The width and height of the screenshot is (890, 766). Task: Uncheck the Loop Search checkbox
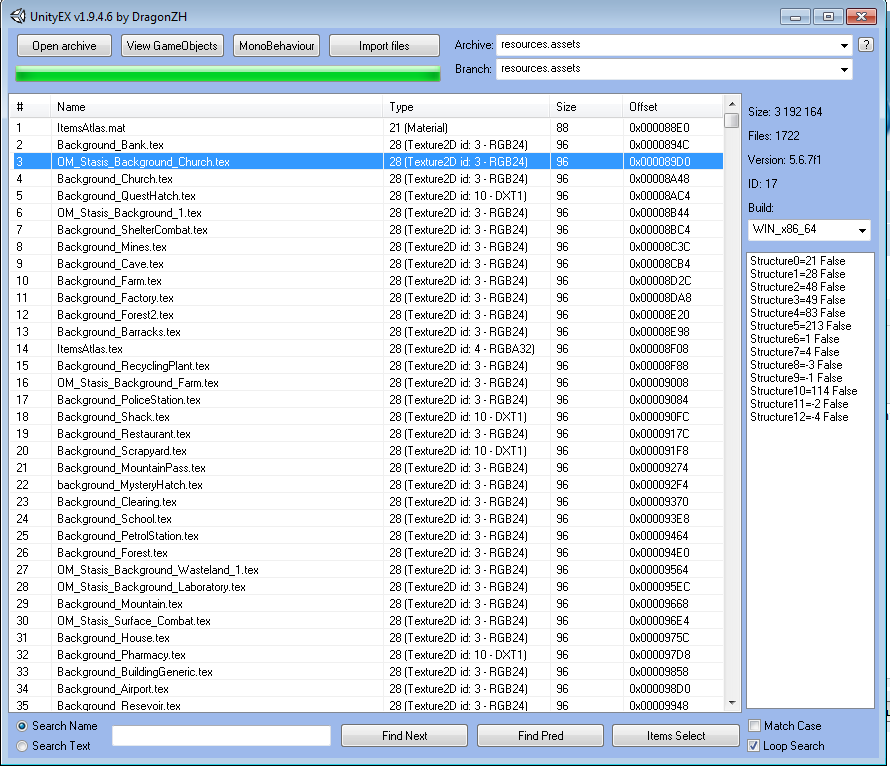click(x=755, y=746)
